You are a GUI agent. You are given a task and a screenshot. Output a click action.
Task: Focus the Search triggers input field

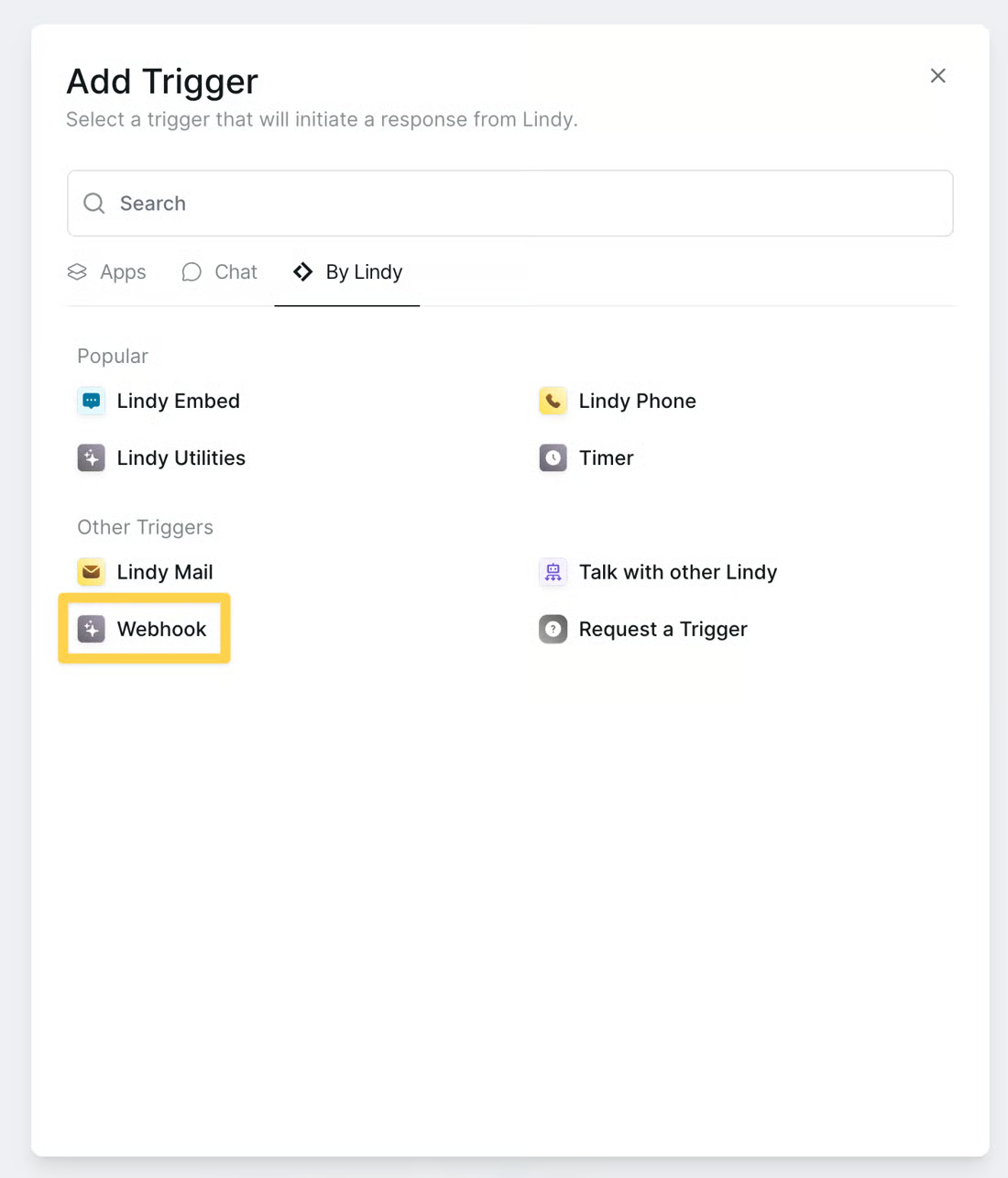click(x=510, y=204)
